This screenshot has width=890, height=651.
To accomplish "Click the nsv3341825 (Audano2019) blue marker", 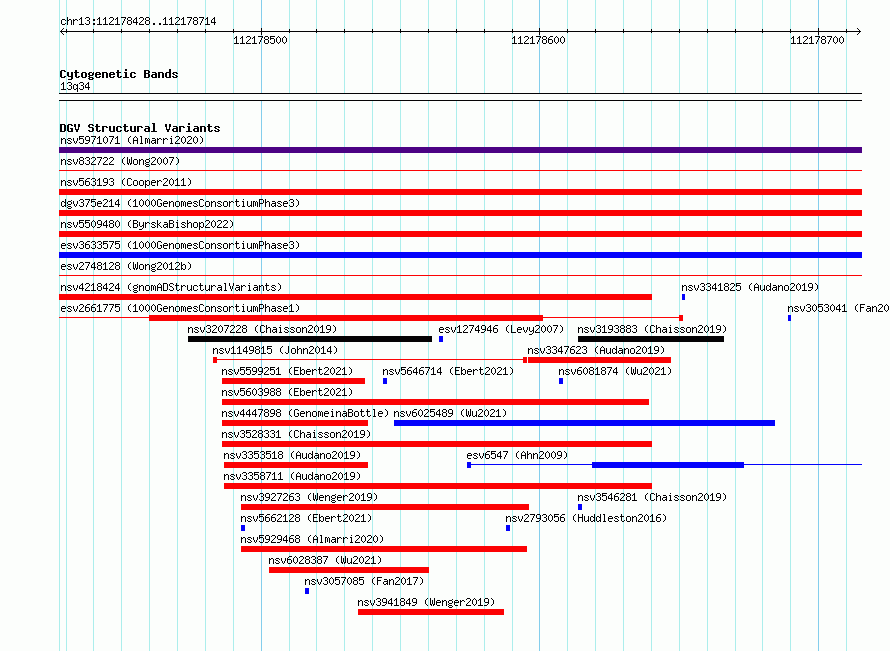I will click(x=683, y=297).
